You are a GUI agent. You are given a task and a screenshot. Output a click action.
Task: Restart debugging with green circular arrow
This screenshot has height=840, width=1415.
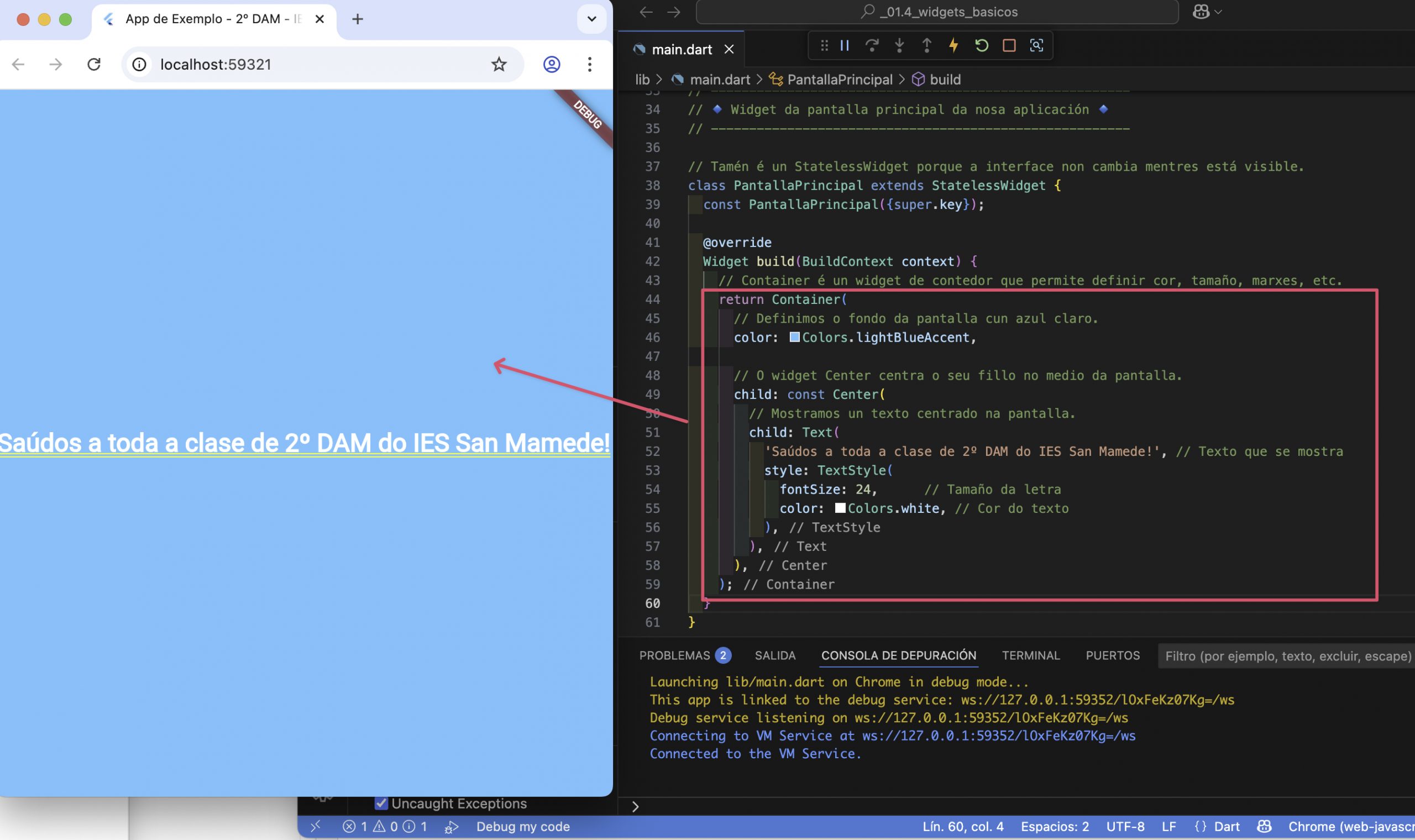pos(982,45)
